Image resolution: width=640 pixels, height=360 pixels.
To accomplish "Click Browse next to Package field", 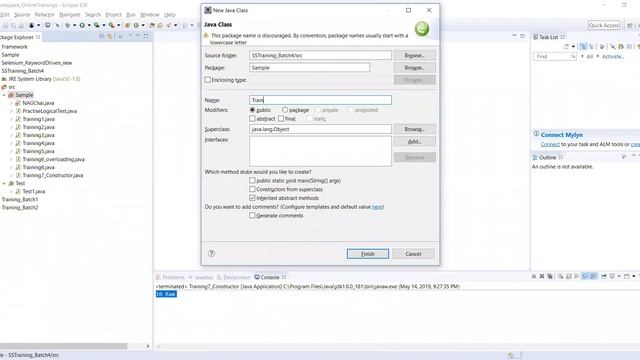I will click(415, 67).
